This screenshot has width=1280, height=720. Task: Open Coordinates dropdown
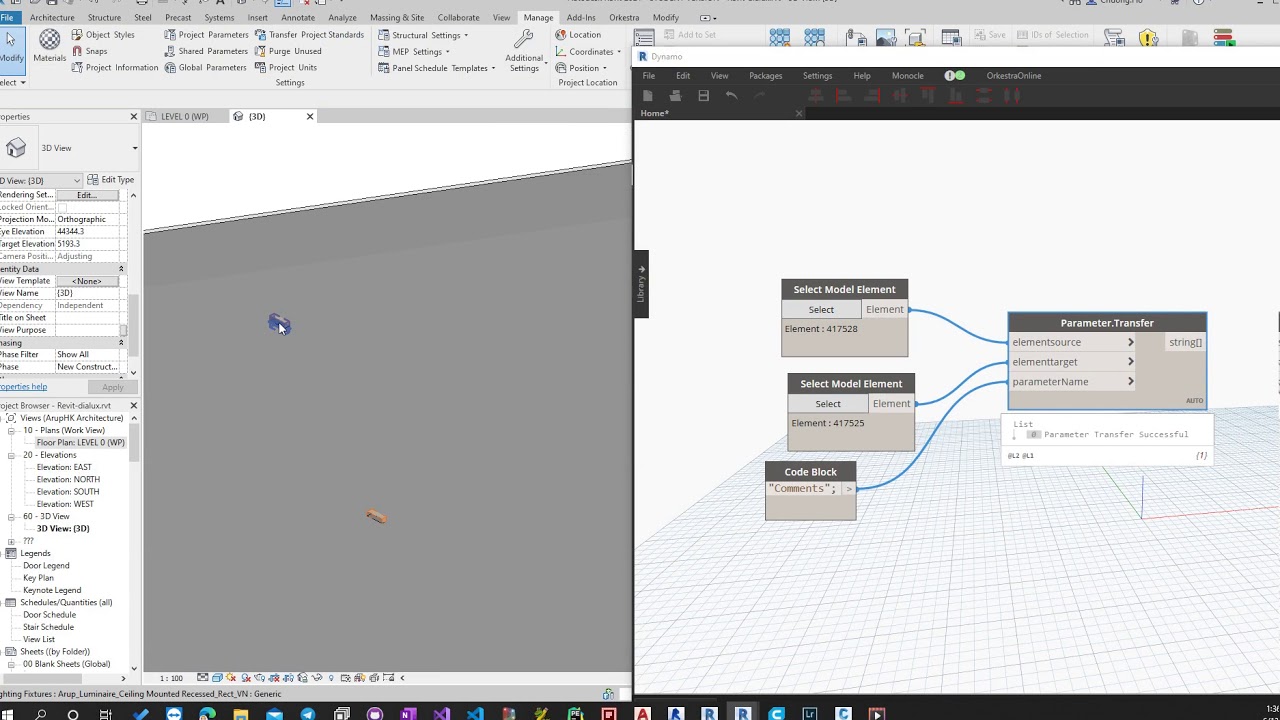[x=588, y=52]
